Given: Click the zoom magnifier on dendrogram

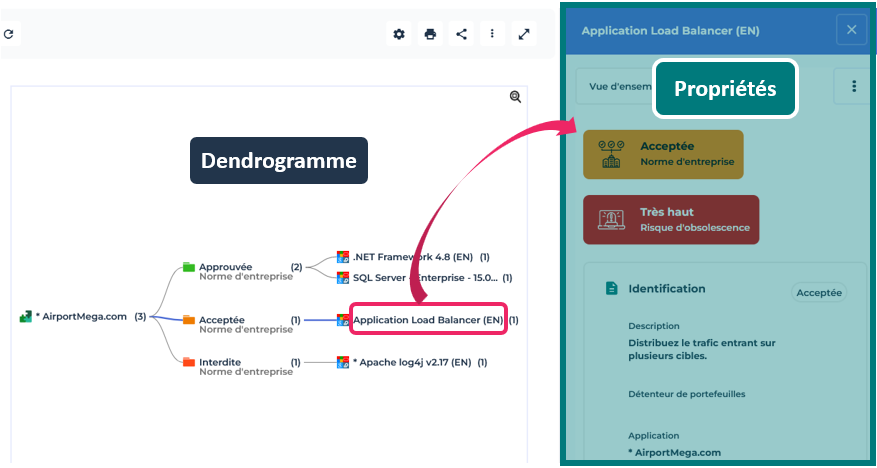Looking at the screenshot, I should pyautogui.click(x=516, y=97).
